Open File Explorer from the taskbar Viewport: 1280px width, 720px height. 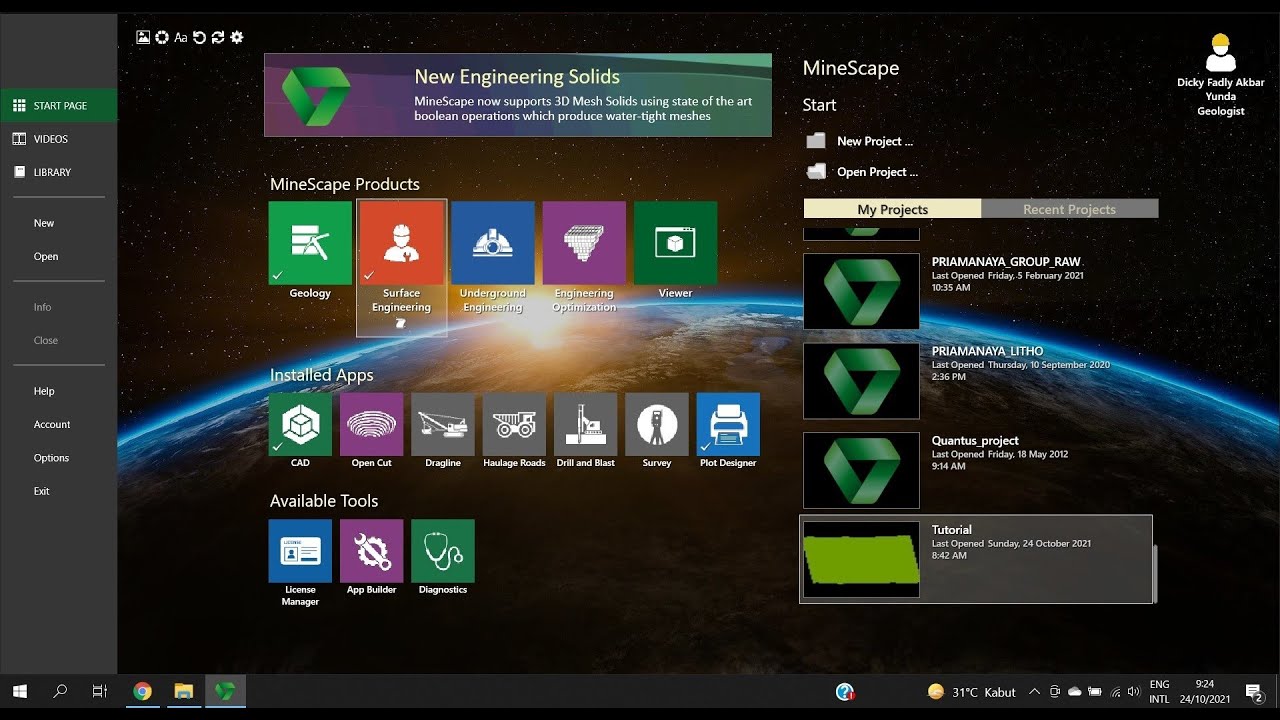coord(183,691)
